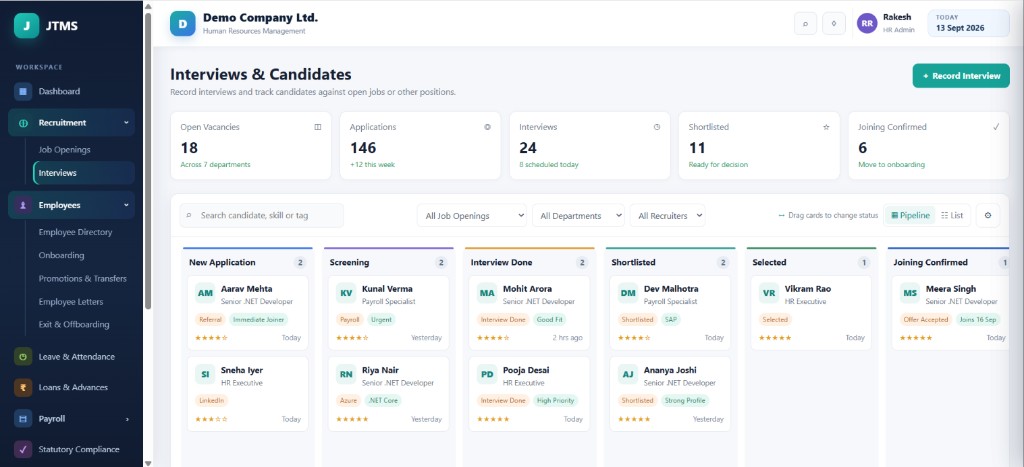
Task: Click the .NET Core tag on Riya Nair
Action: tap(383, 400)
